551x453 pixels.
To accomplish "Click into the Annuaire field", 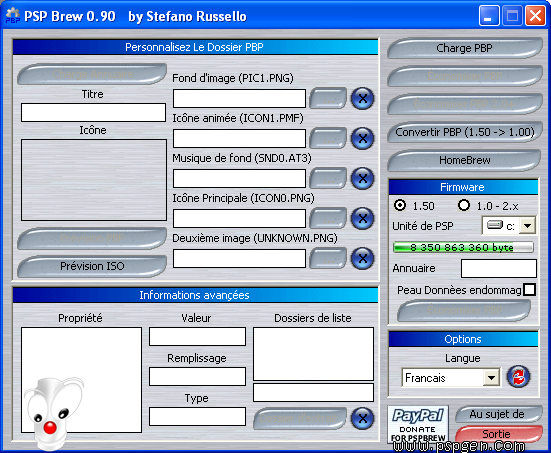I will click(499, 268).
